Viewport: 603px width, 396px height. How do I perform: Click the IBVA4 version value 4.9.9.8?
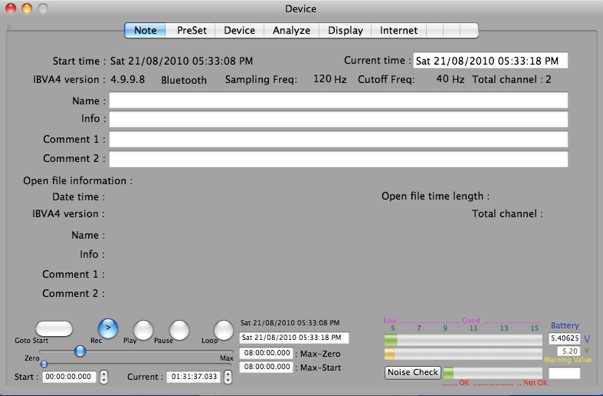128,80
